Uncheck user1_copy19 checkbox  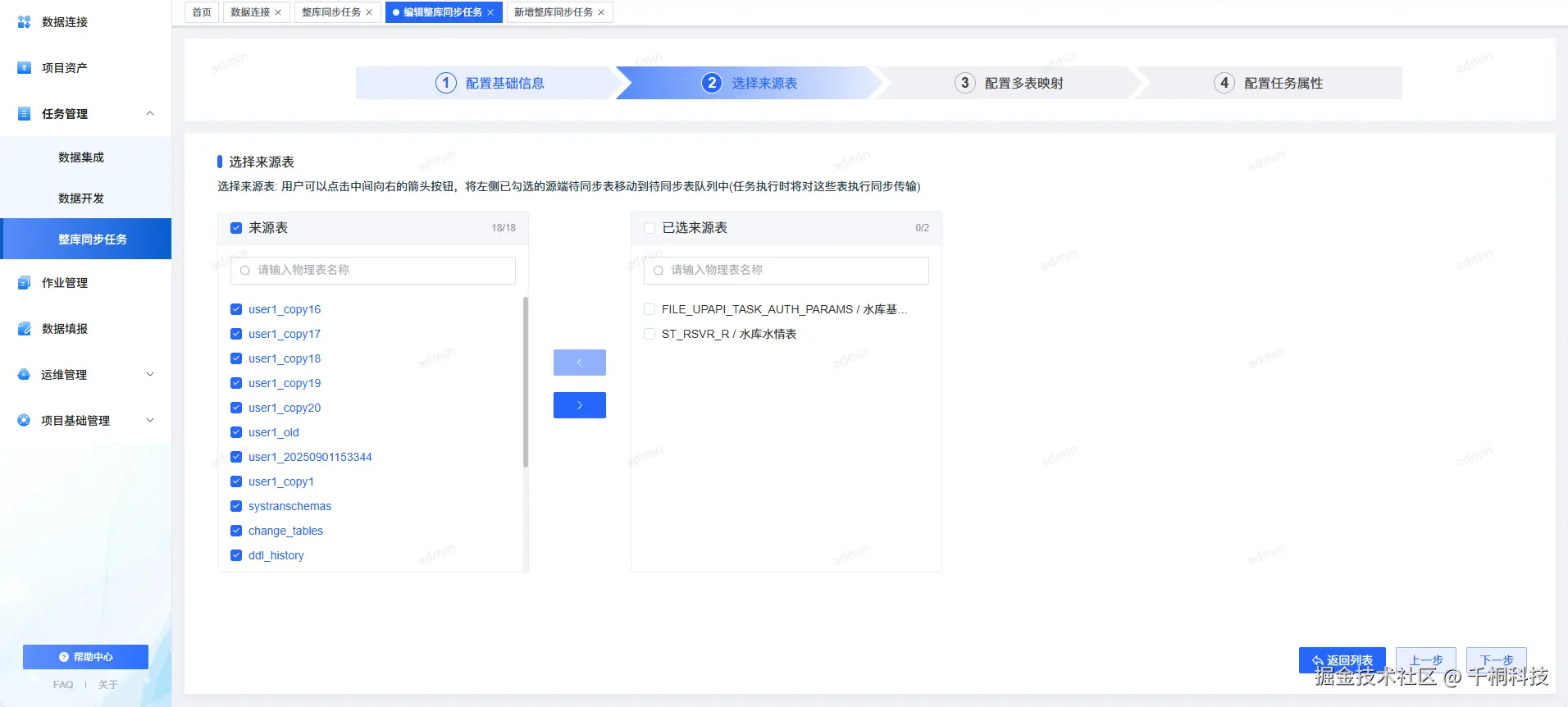point(236,383)
